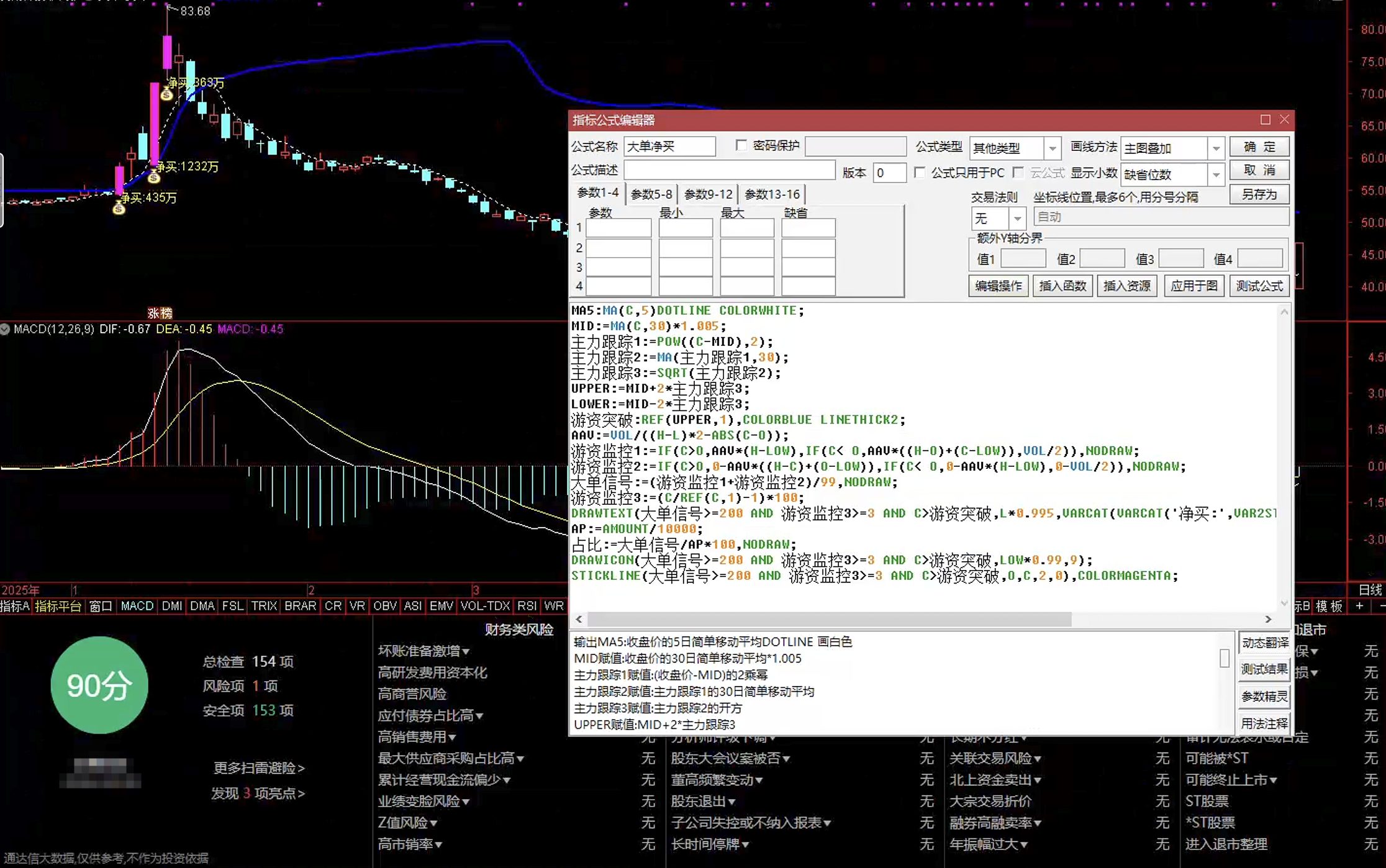The height and width of the screenshot is (868, 1386).
Task: Select the 窗口 tab
Action: point(101,606)
